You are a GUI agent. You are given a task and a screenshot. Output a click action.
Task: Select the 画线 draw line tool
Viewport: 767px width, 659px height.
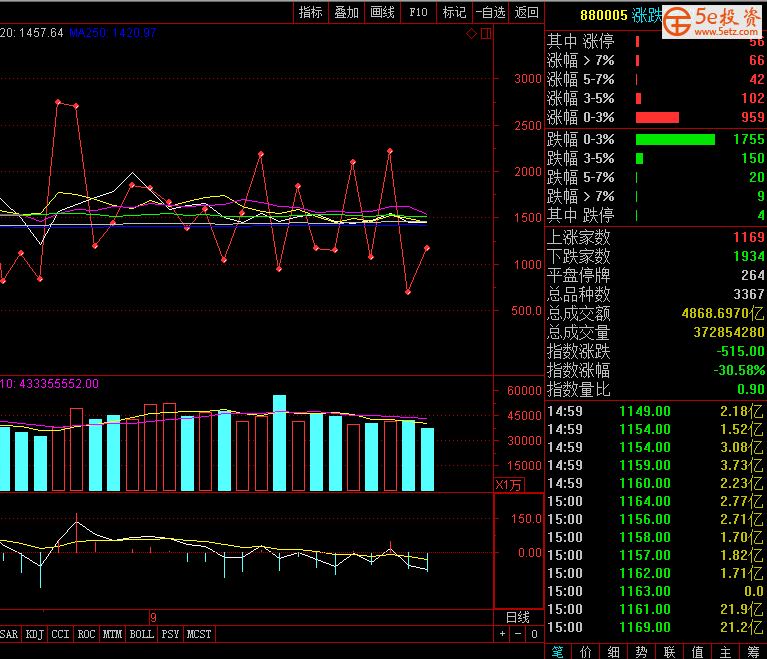click(x=383, y=12)
